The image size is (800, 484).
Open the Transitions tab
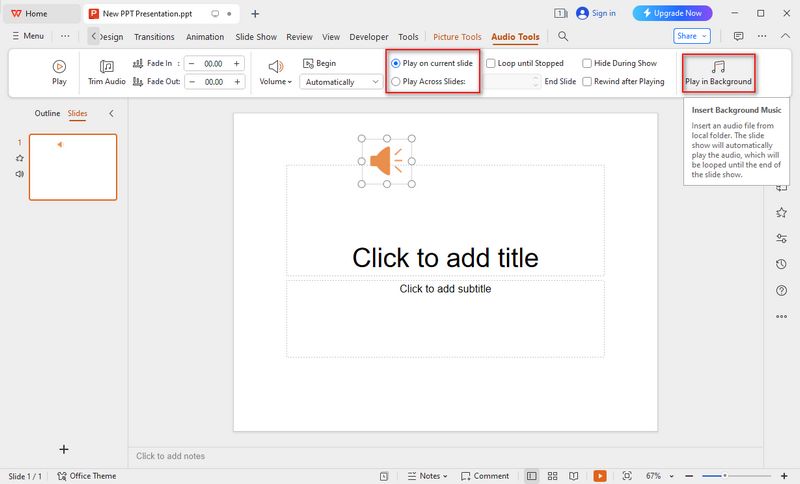(x=154, y=37)
